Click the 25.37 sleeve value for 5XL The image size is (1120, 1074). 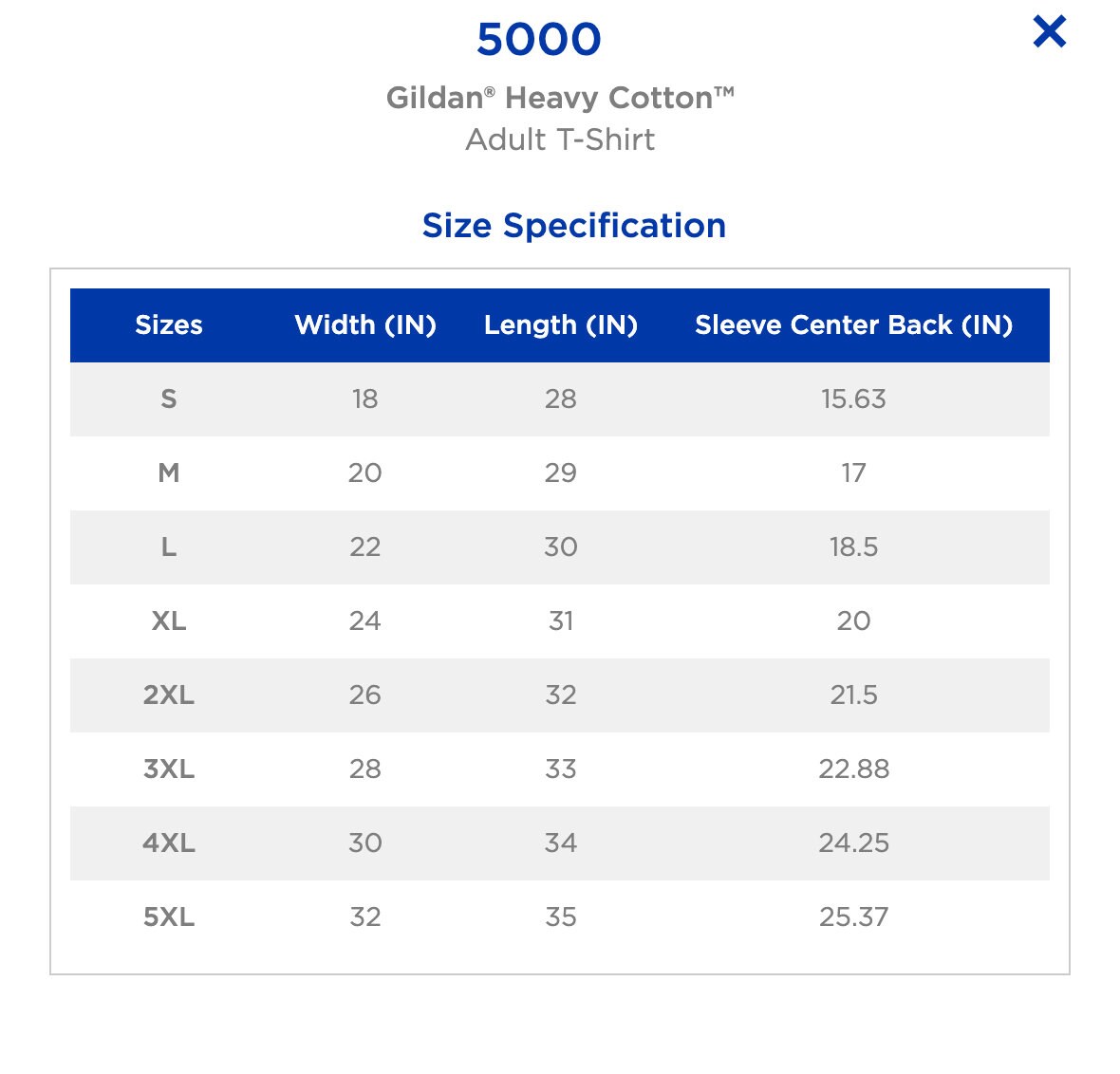(x=853, y=917)
